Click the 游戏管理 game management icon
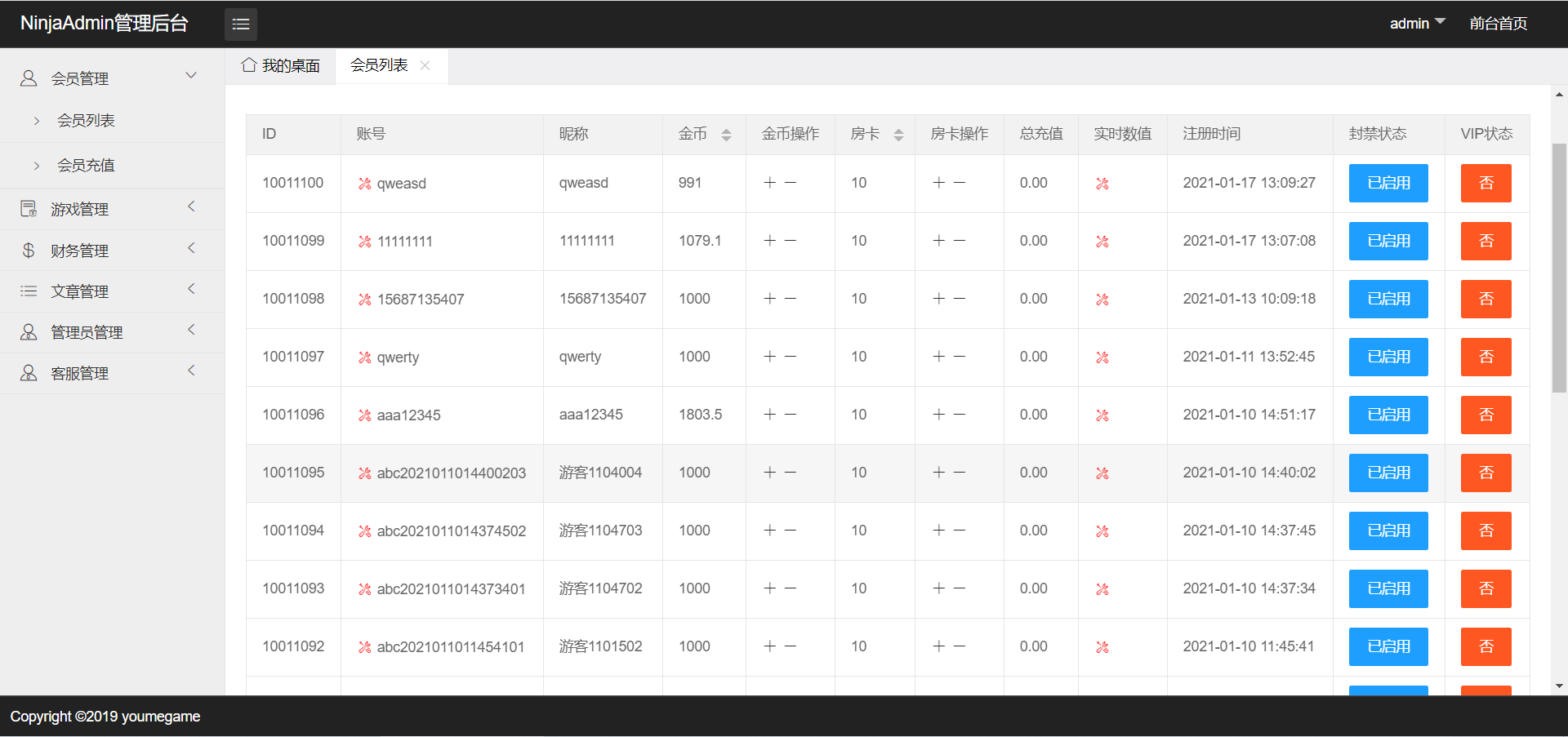 28,208
